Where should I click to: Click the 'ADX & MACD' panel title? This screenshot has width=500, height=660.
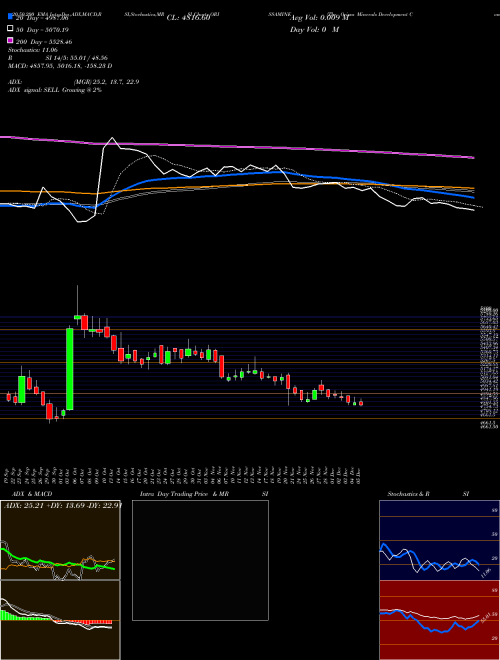32,494
